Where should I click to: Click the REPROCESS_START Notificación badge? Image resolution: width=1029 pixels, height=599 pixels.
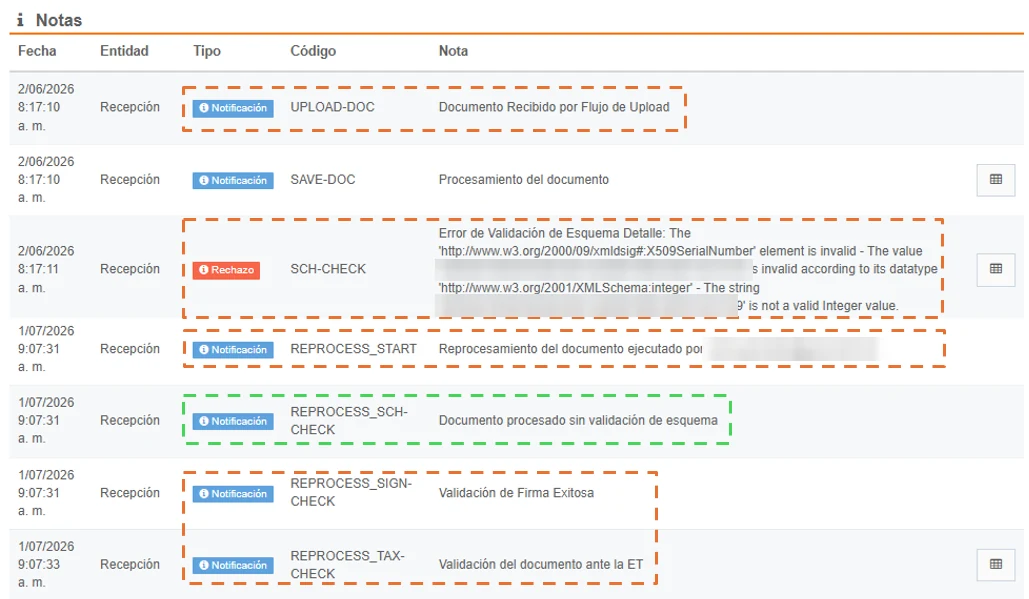point(233,350)
